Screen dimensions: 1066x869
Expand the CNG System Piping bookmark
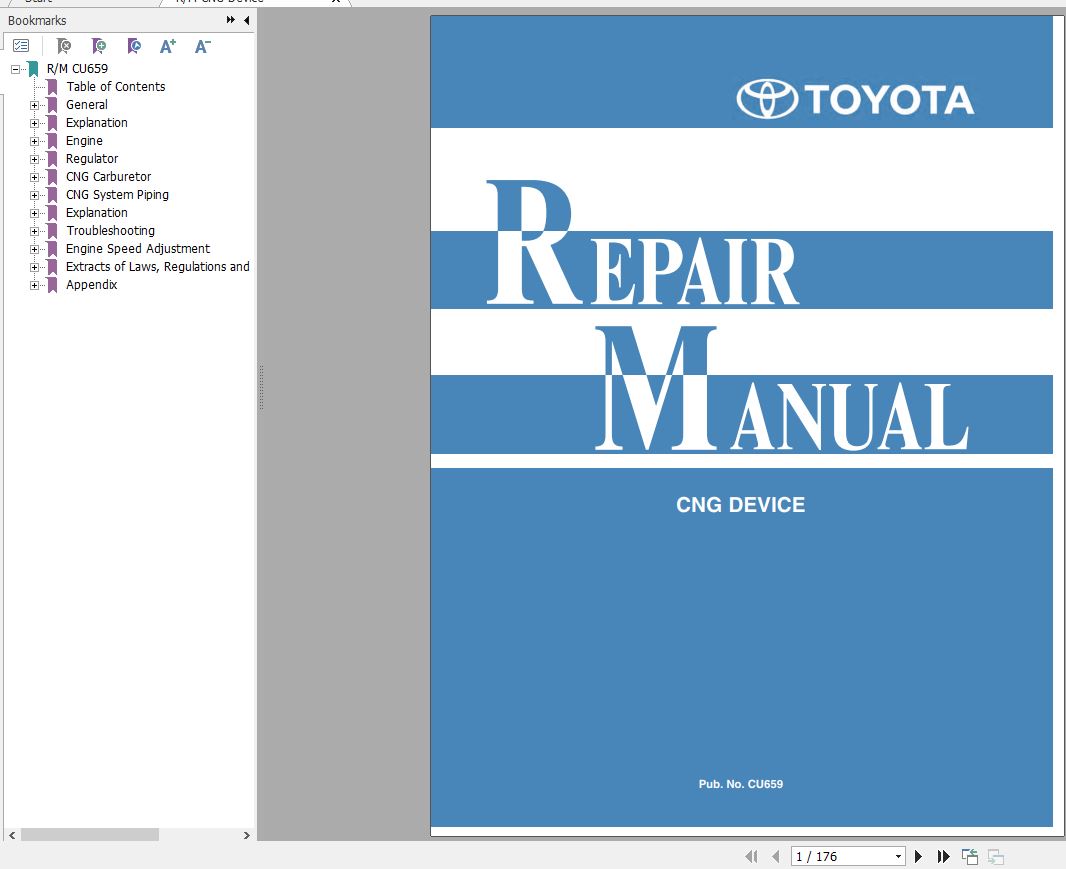(34, 195)
